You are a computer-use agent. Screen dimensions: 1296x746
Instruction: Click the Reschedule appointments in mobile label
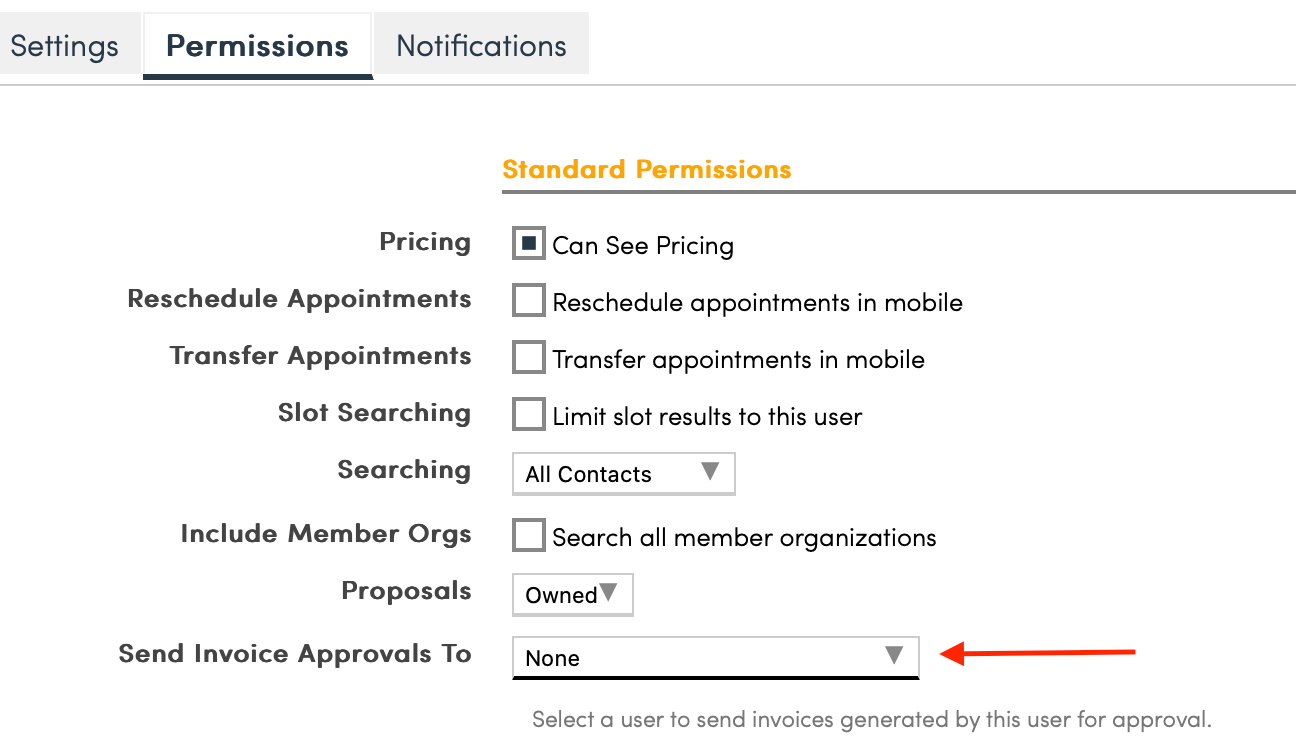click(757, 303)
